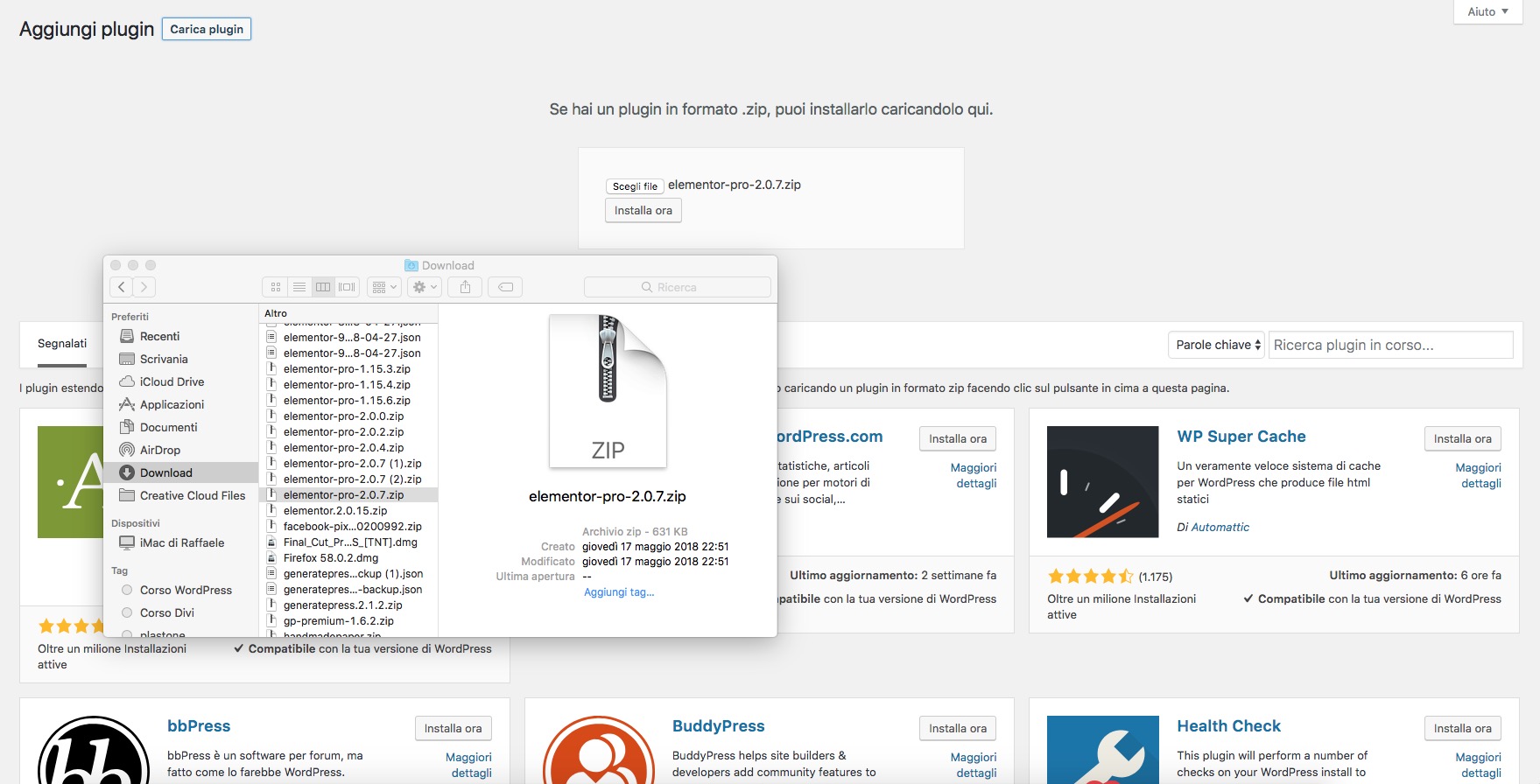Click the Finder share icon

click(465, 287)
